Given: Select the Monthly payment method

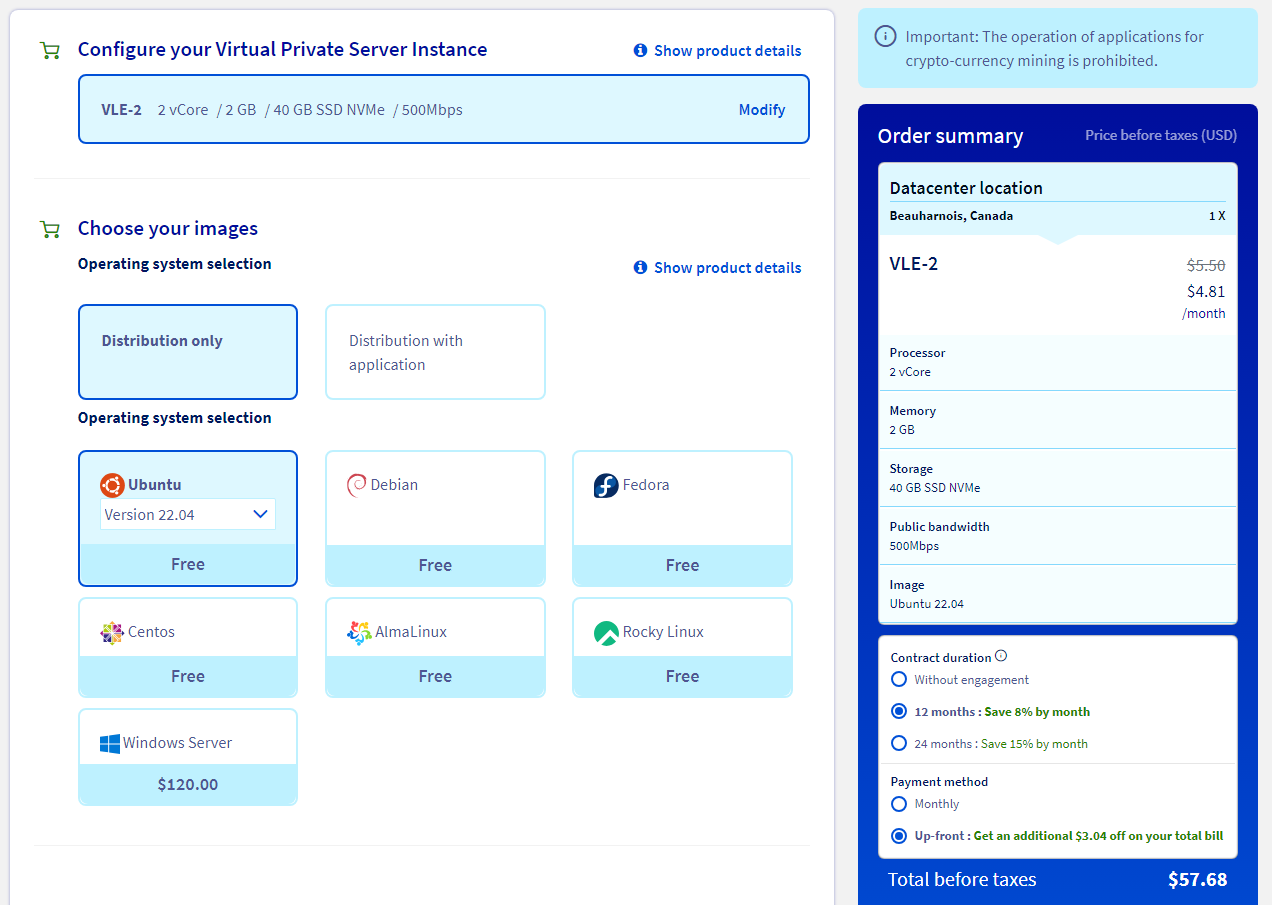Looking at the screenshot, I should tap(899, 804).
